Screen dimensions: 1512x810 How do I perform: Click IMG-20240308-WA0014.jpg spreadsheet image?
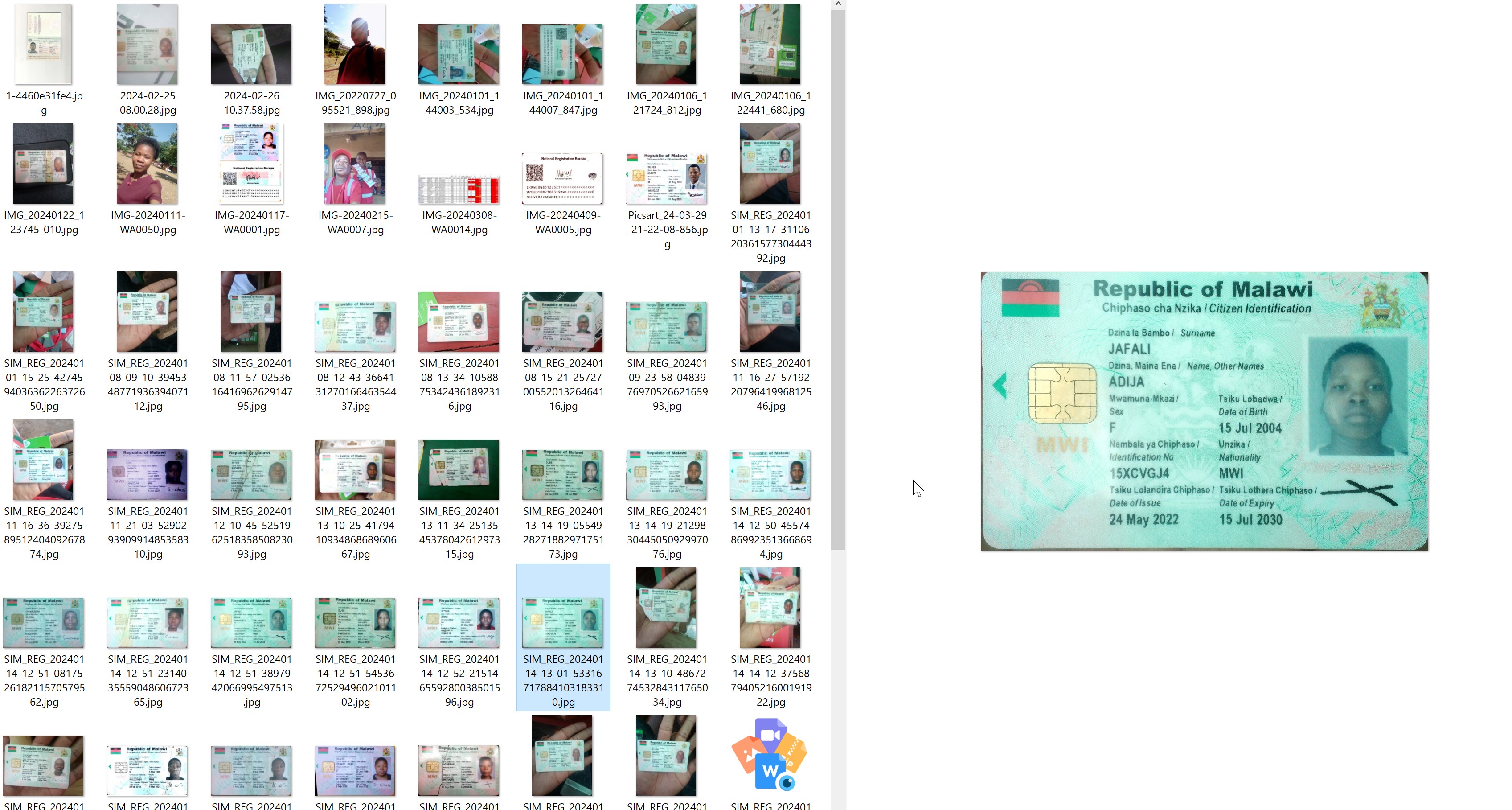tap(459, 189)
